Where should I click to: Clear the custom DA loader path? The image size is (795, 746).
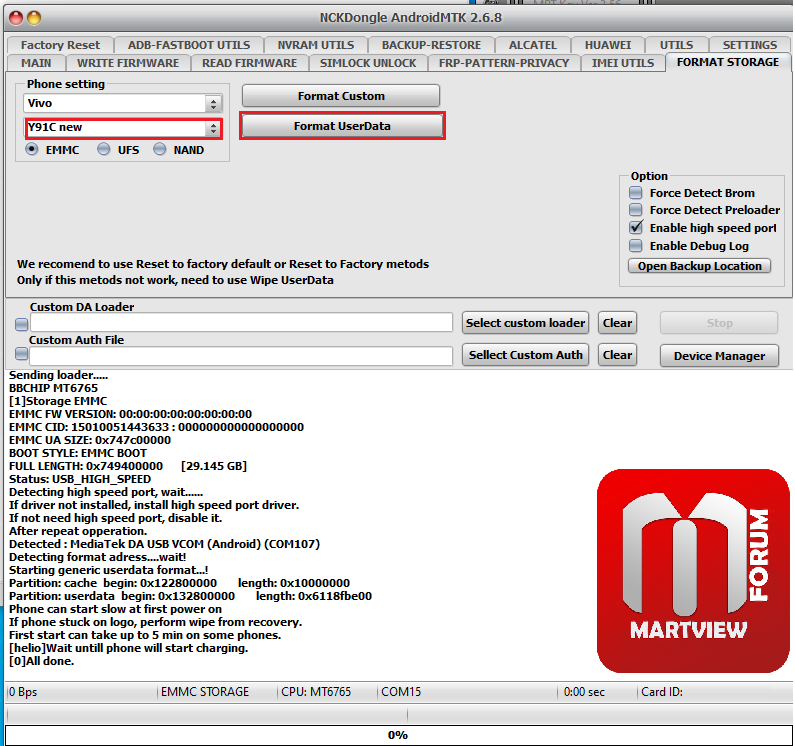tap(617, 323)
